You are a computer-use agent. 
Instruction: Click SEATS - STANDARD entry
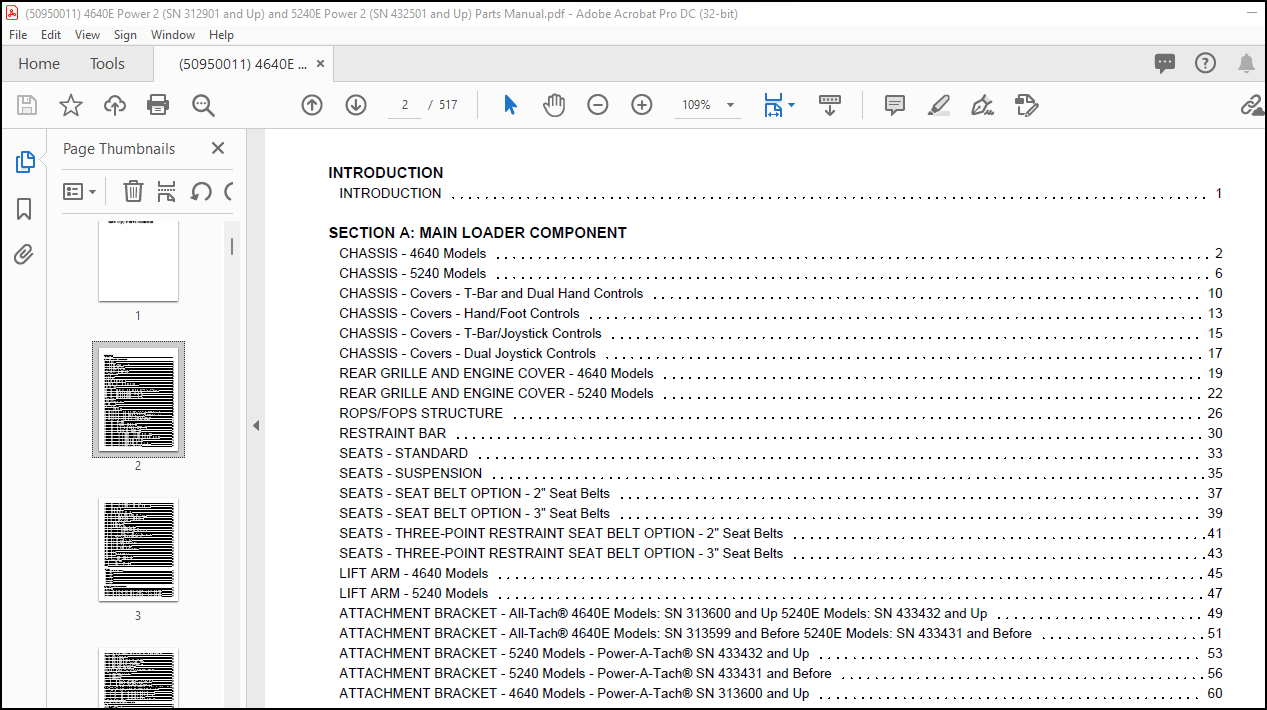click(x=403, y=453)
